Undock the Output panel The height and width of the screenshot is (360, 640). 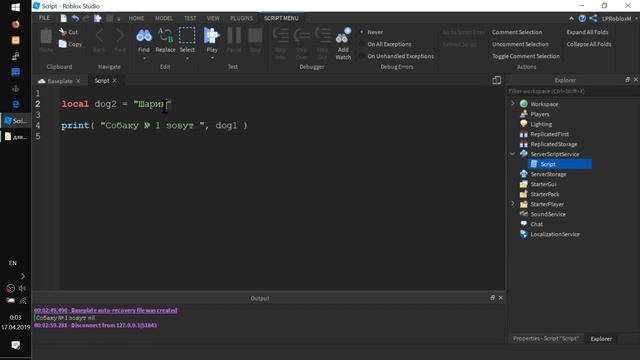tap(492, 298)
